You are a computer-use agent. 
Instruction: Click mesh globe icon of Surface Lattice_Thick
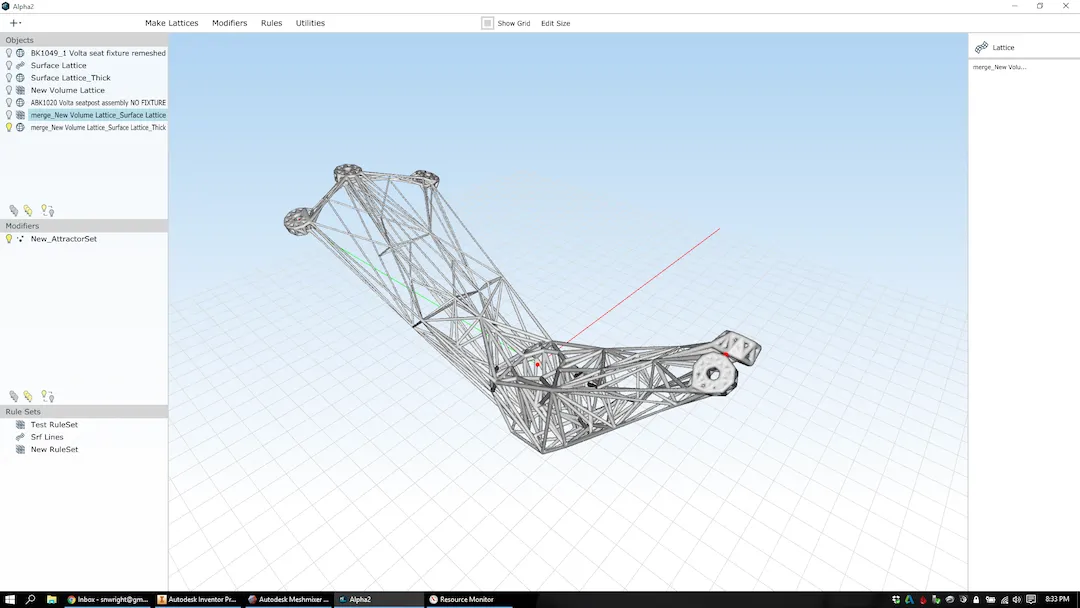click(21, 78)
